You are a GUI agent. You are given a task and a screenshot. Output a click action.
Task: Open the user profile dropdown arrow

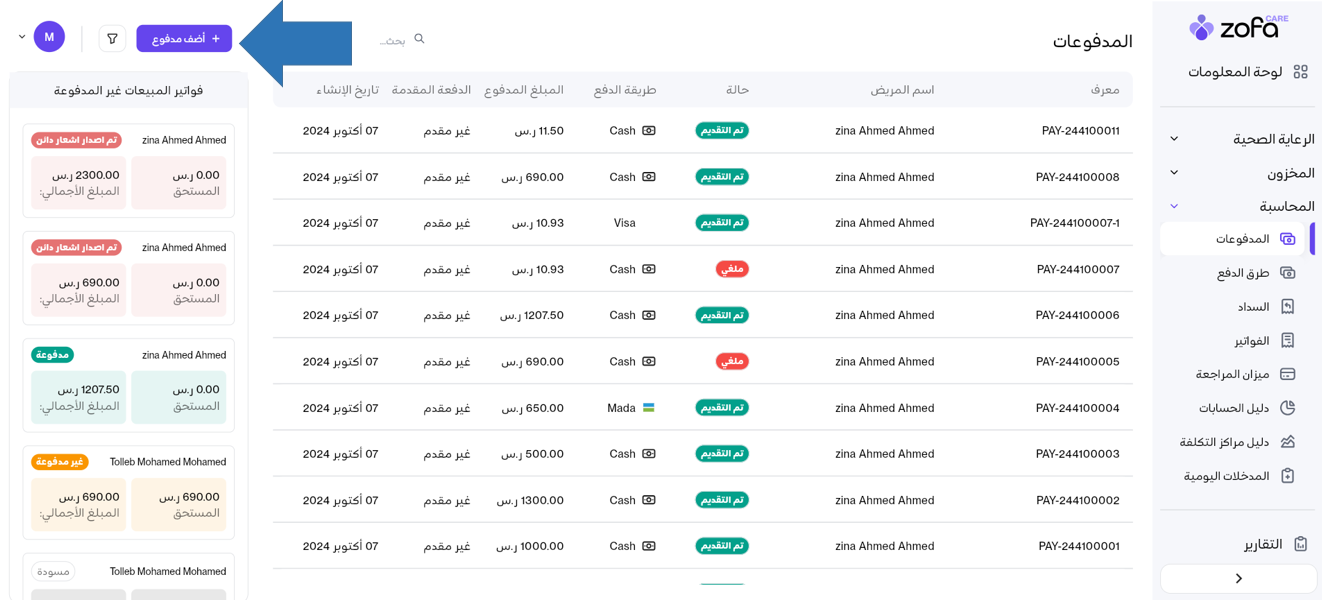22,38
